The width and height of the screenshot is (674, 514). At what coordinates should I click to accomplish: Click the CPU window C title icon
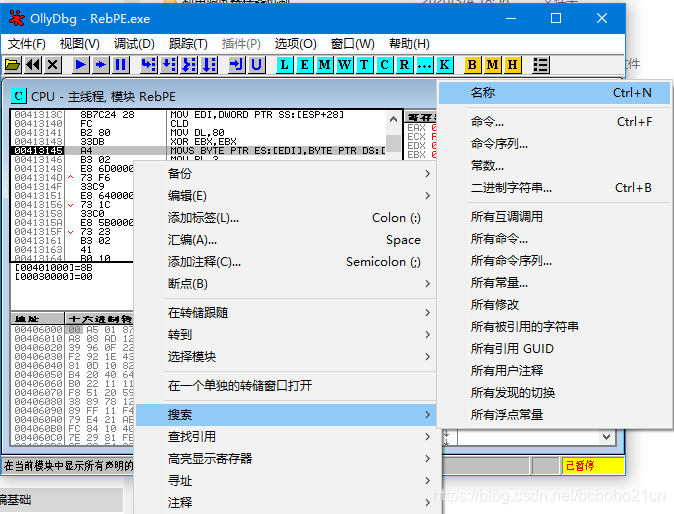click(x=18, y=96)
